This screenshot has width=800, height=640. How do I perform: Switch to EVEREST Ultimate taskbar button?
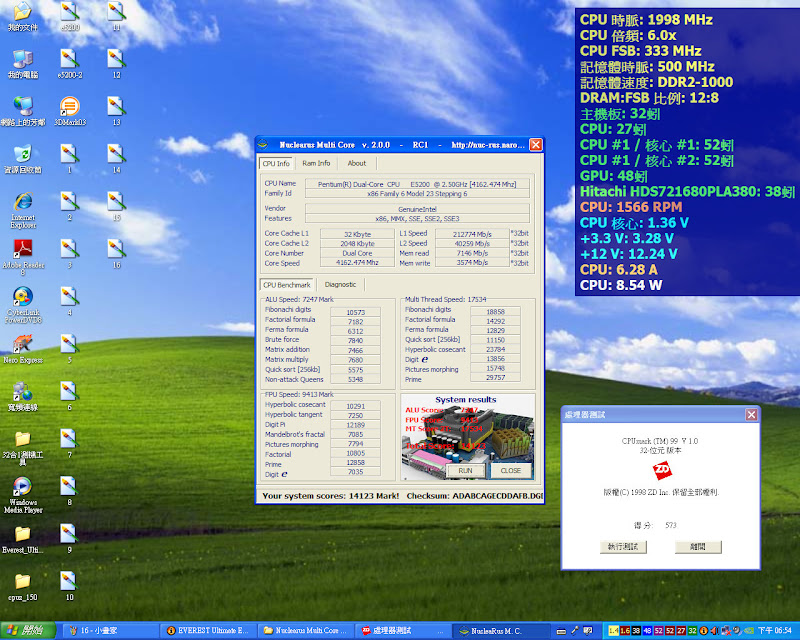coord(210,631)
